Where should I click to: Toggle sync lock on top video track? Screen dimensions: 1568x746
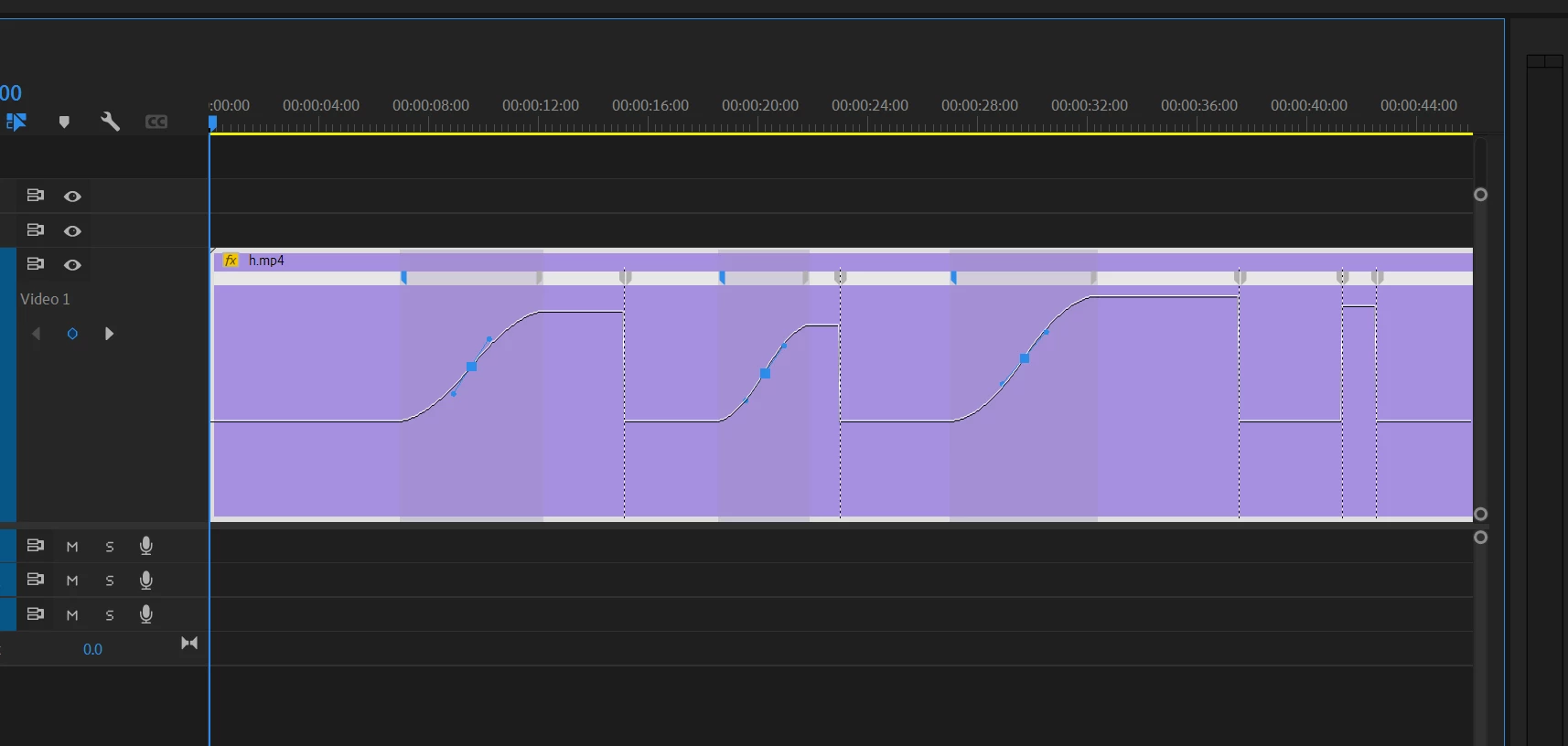pyautogui.click(x=36, y=196)
